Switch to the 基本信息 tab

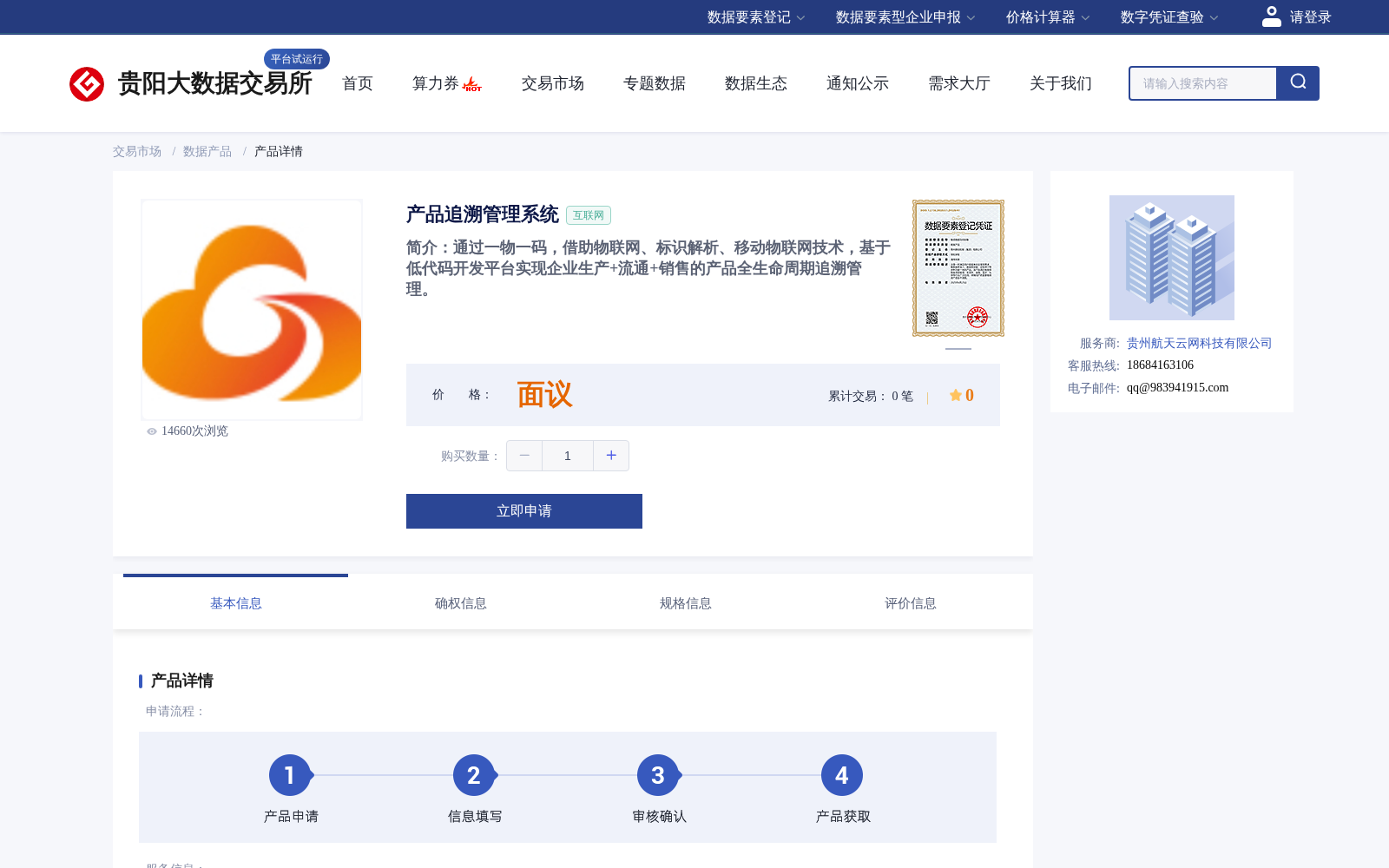(x=236, y=602)
